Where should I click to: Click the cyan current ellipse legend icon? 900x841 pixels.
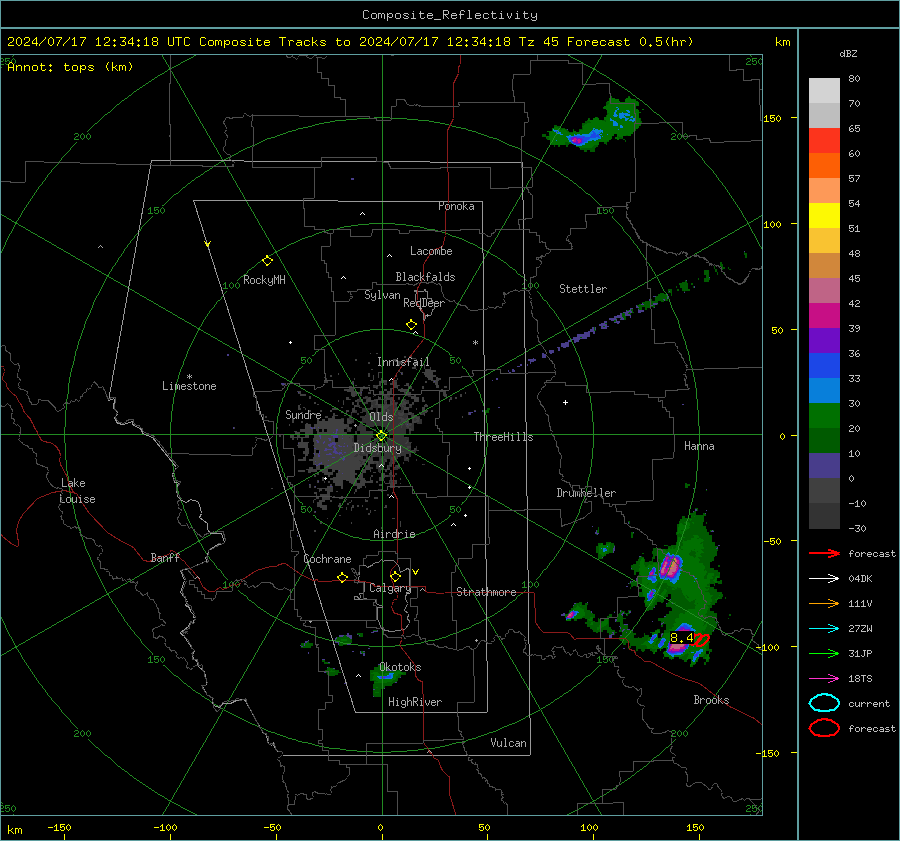824,703
